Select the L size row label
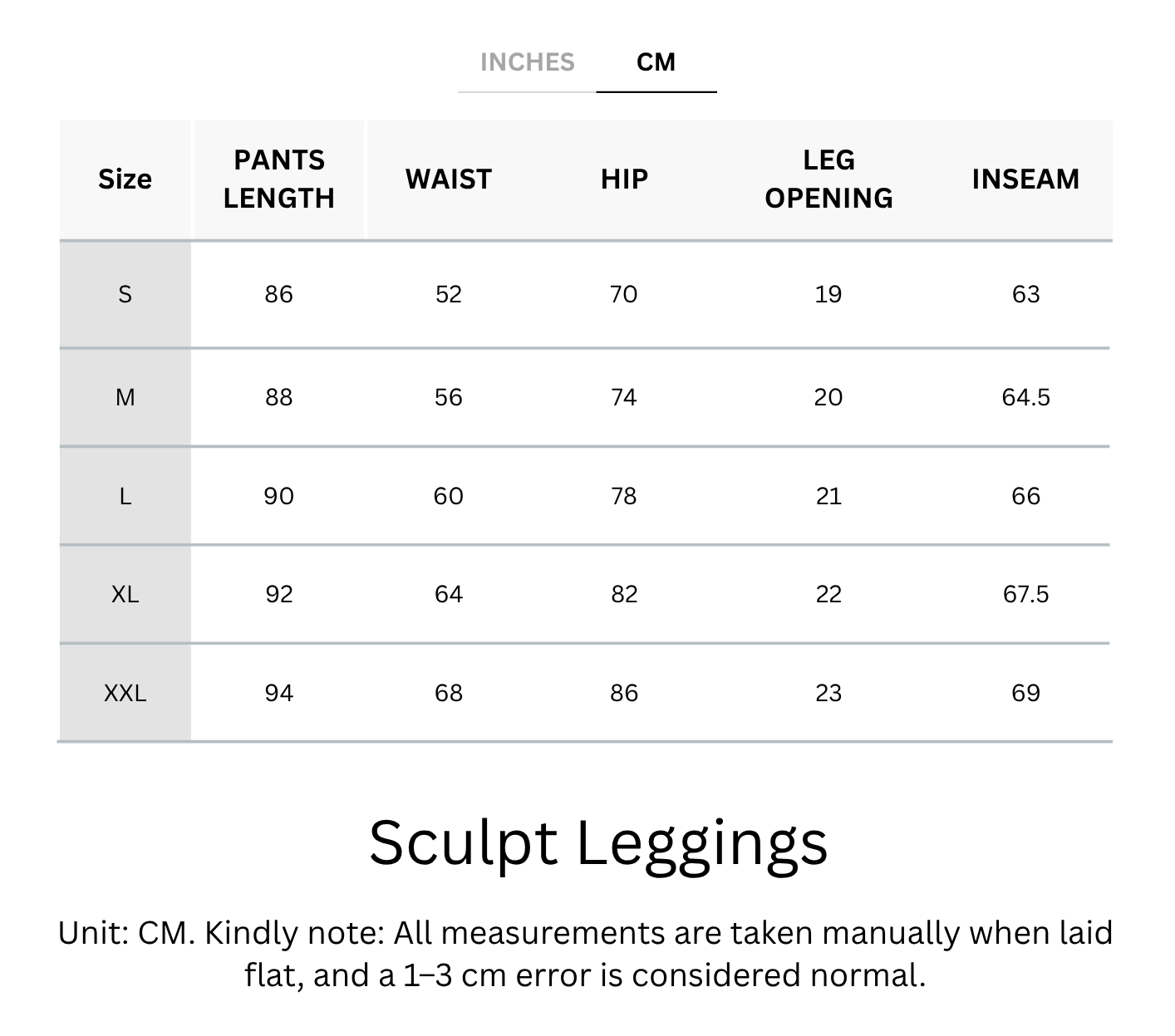The height and width of the screenshot is (1036, 1175). click(125, 496)
